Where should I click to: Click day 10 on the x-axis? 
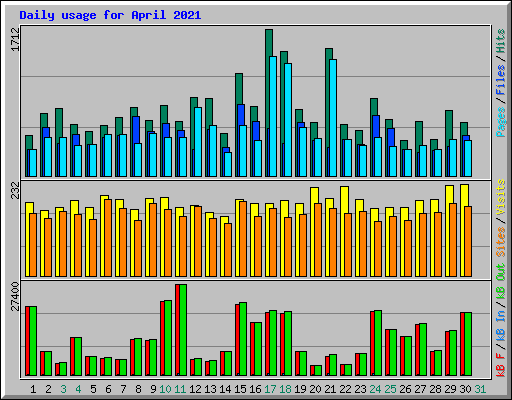click(165, 389)
